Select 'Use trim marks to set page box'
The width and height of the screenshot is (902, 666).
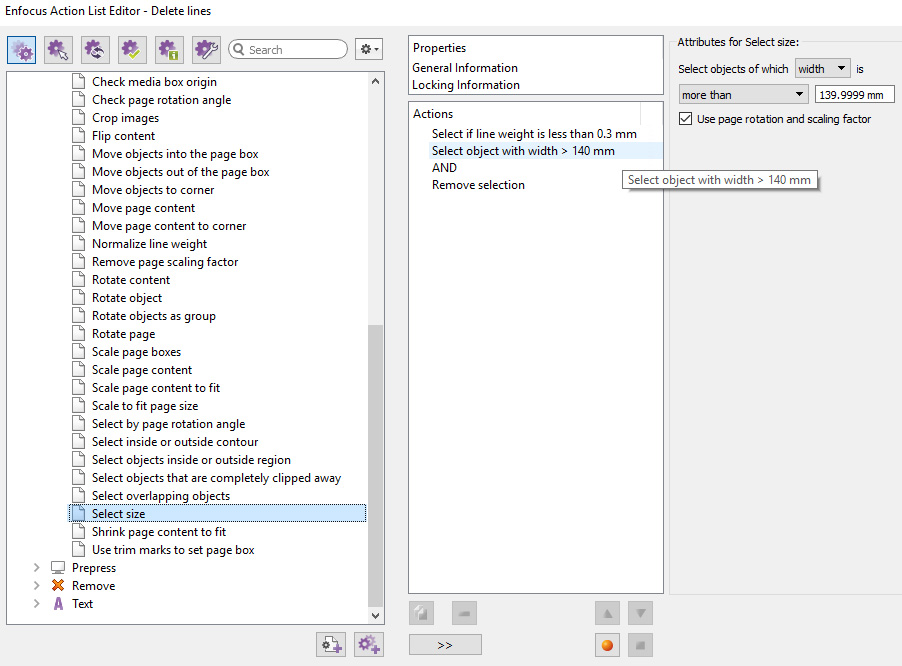point(173,550)
